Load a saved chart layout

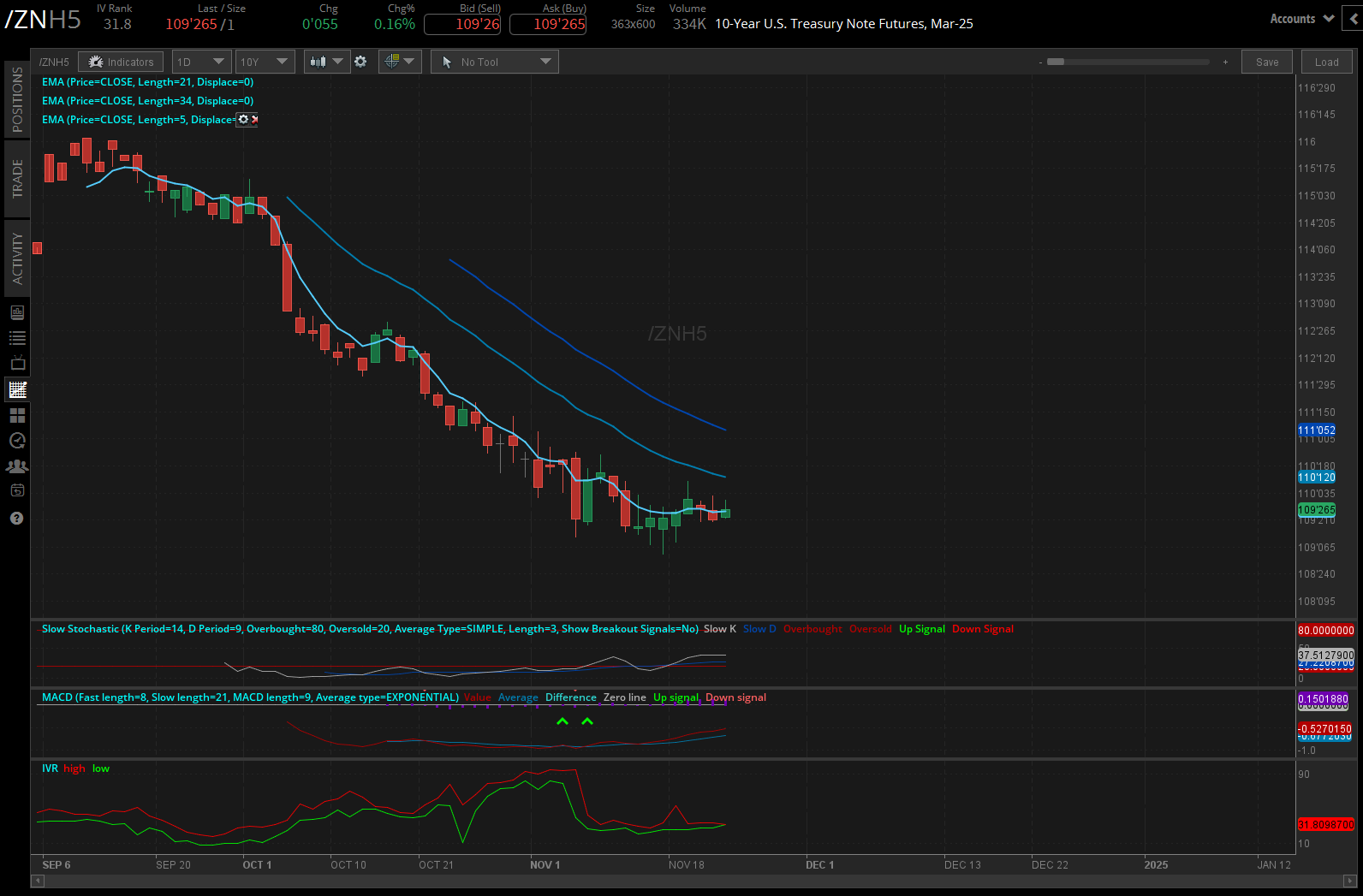[x=1327, y=62]
